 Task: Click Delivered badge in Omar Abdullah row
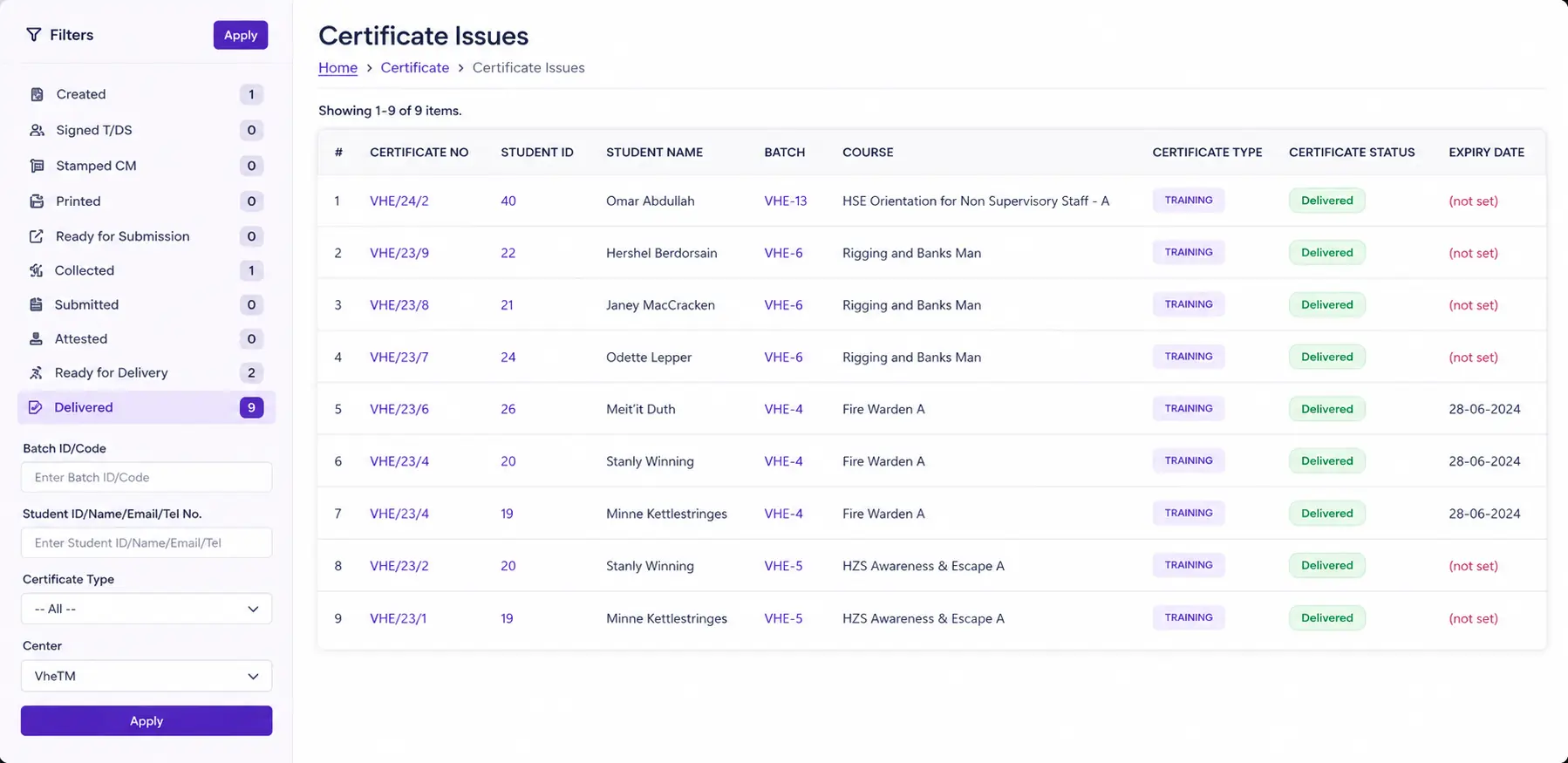click(x=1327, y=201)
